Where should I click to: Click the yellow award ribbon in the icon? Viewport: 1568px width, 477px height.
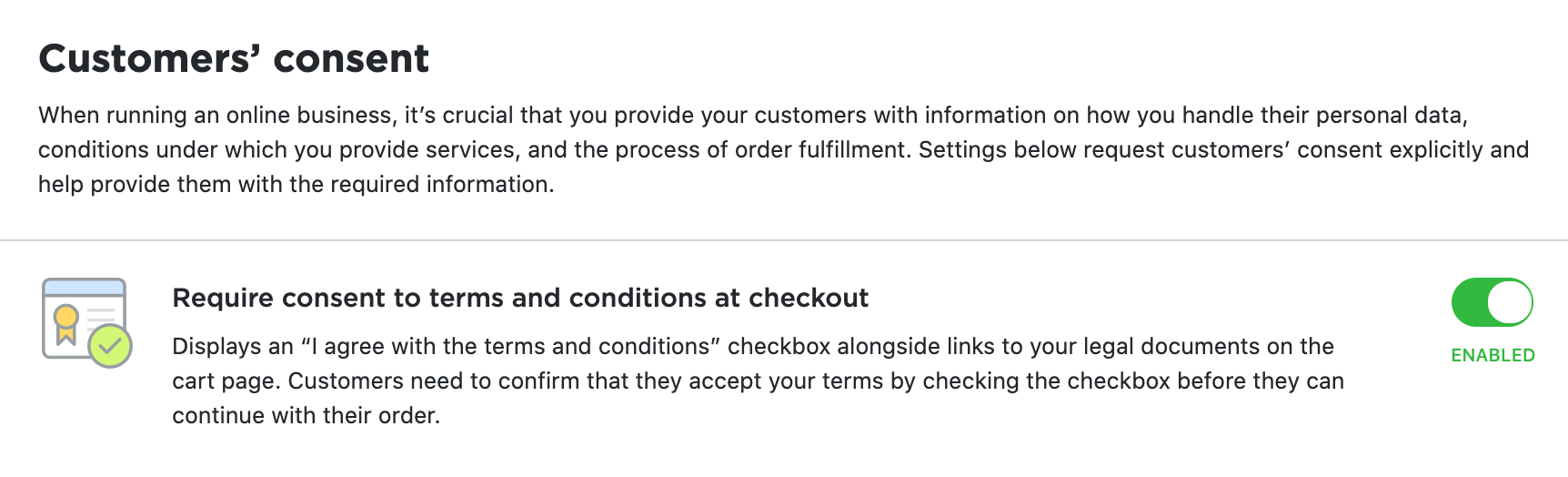coord(65,324)
